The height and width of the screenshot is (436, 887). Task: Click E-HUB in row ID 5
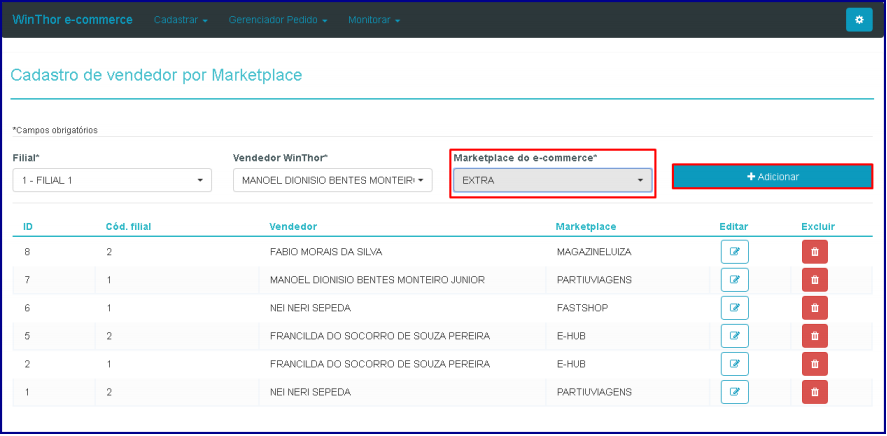point(571,336)
